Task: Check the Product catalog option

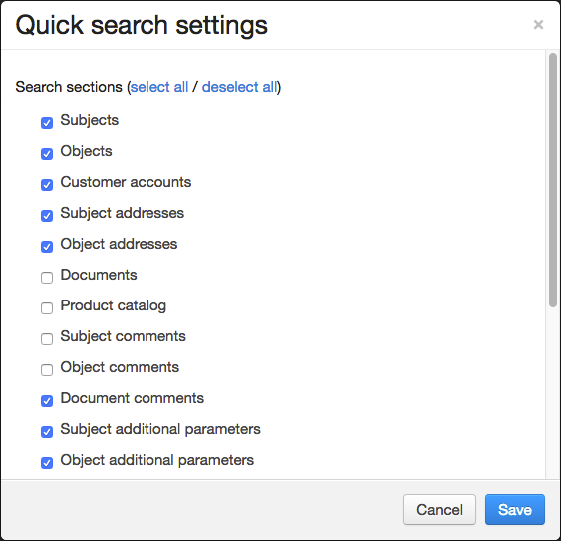Action: [47, 308]
